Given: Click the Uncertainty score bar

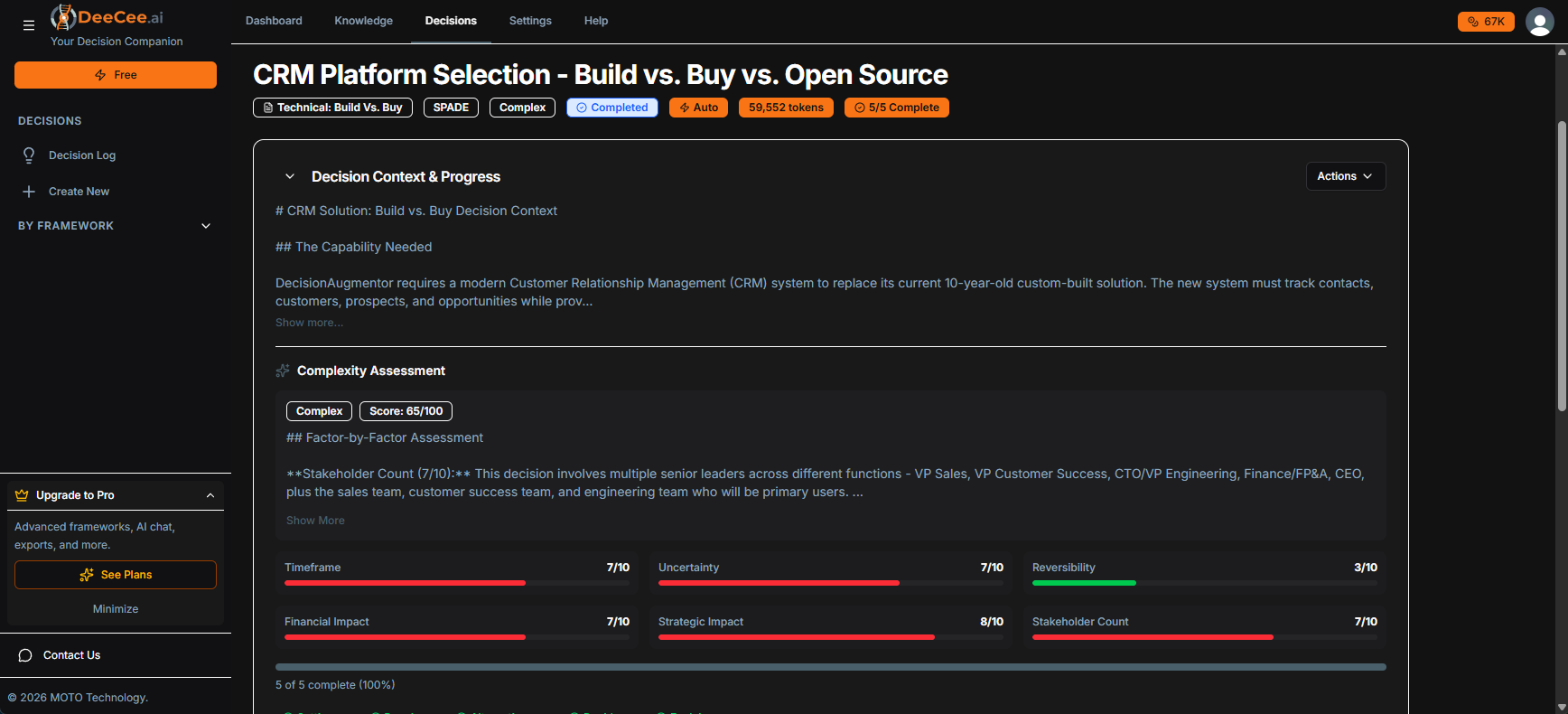Looking at the screenshot, I should point(831,583).
